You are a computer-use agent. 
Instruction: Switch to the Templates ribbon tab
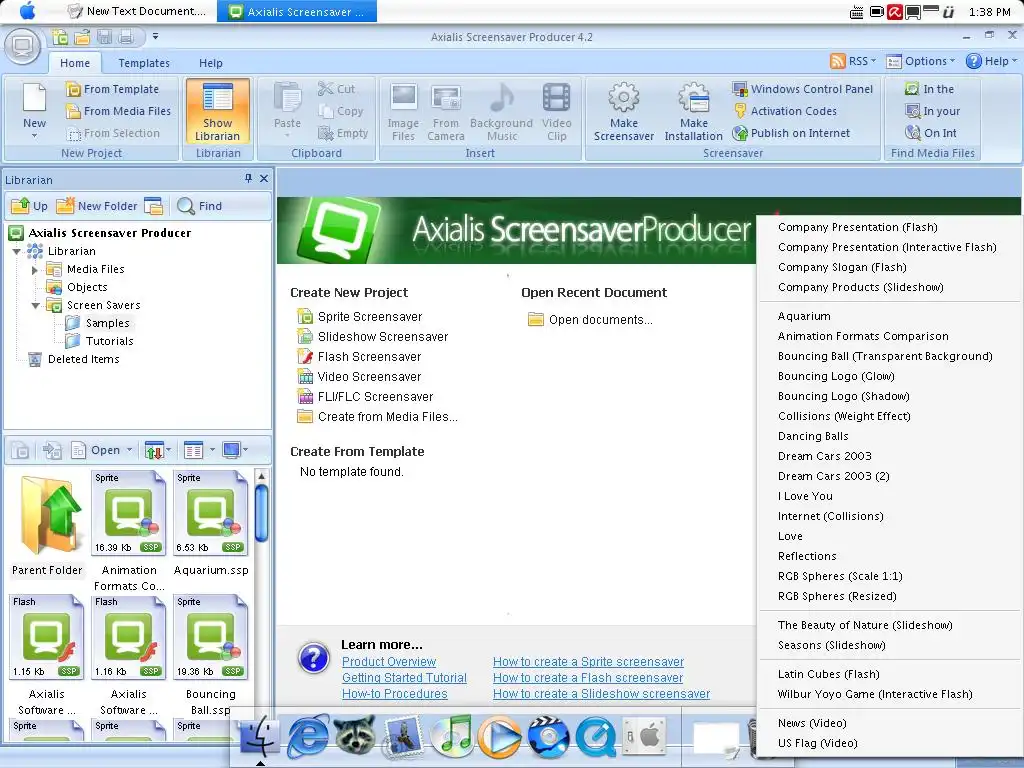coord(144,63)
